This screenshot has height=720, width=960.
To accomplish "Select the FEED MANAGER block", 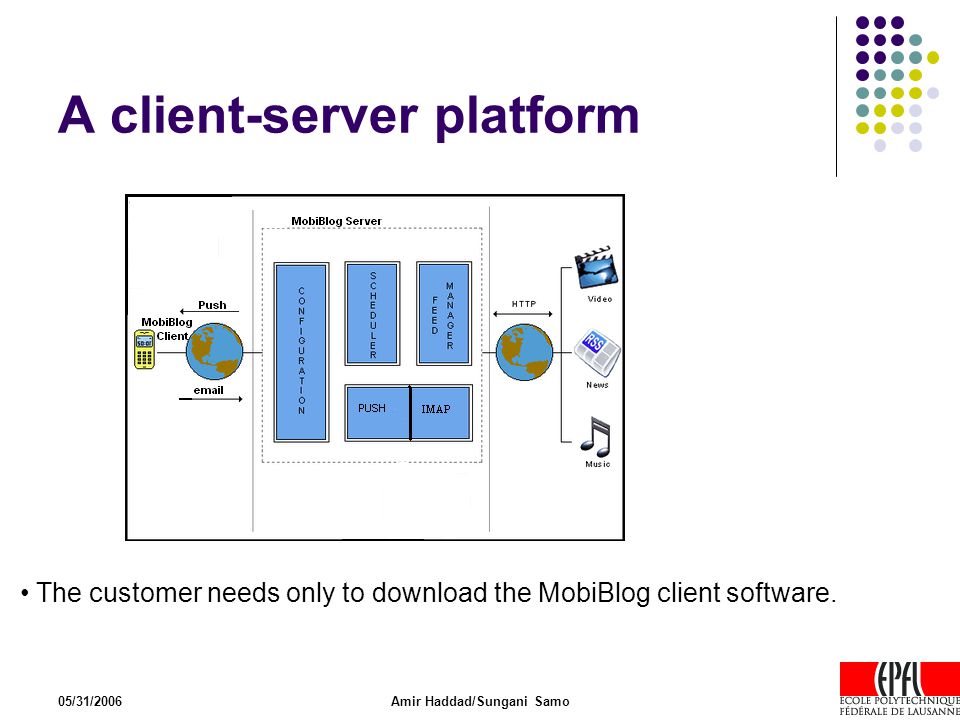I will 444,314.
